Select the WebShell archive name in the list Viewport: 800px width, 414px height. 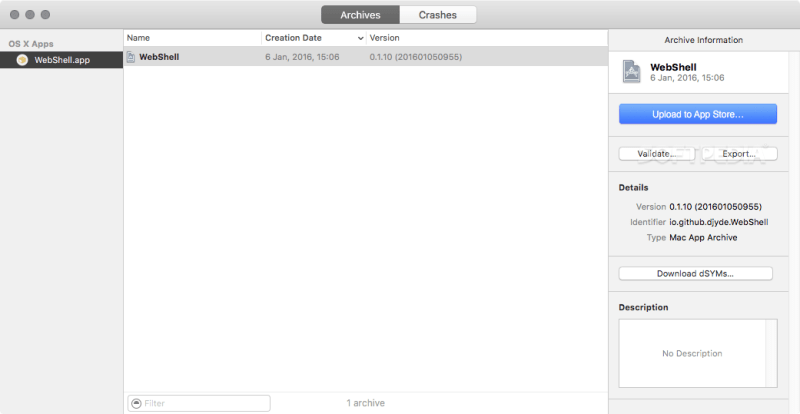[x=159, y=57]
